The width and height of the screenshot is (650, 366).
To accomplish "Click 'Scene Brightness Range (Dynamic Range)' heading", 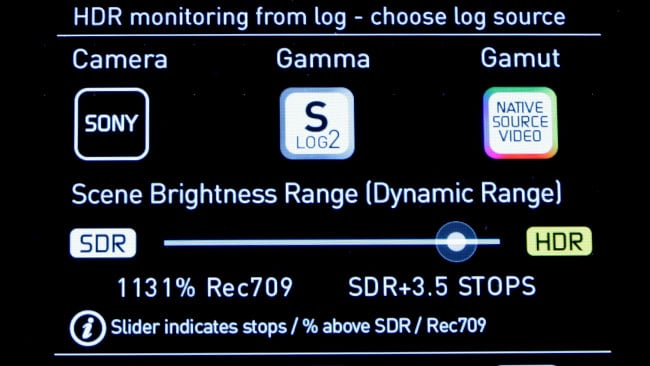I will pos(317,194).
